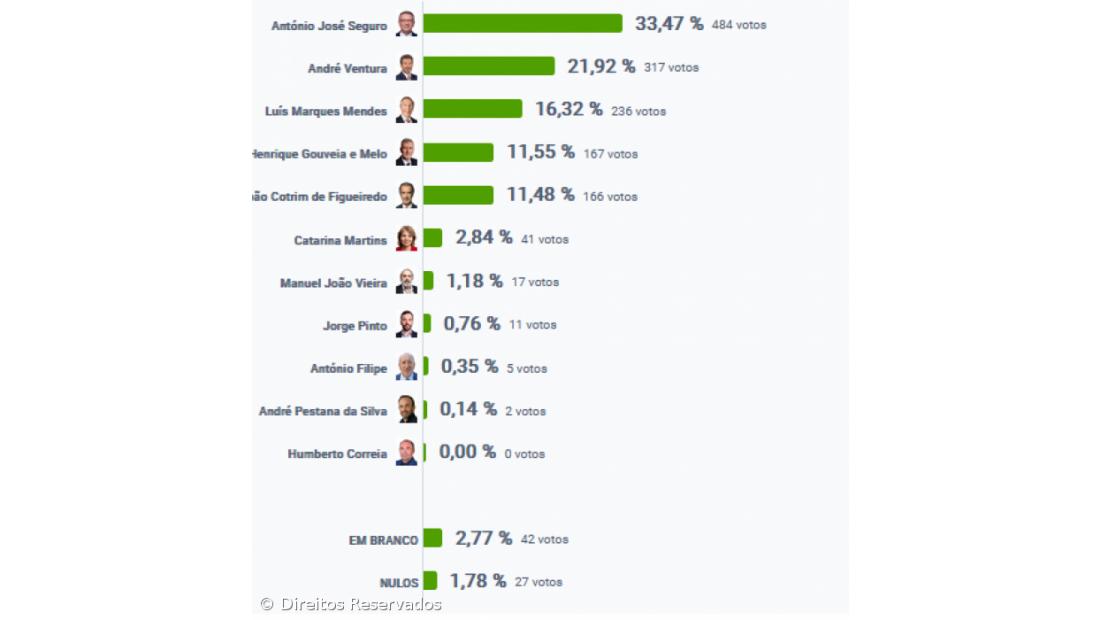The image size is (1100, 620).
Task: Click the EM BRANCO green bar
Action: point(432,538)
